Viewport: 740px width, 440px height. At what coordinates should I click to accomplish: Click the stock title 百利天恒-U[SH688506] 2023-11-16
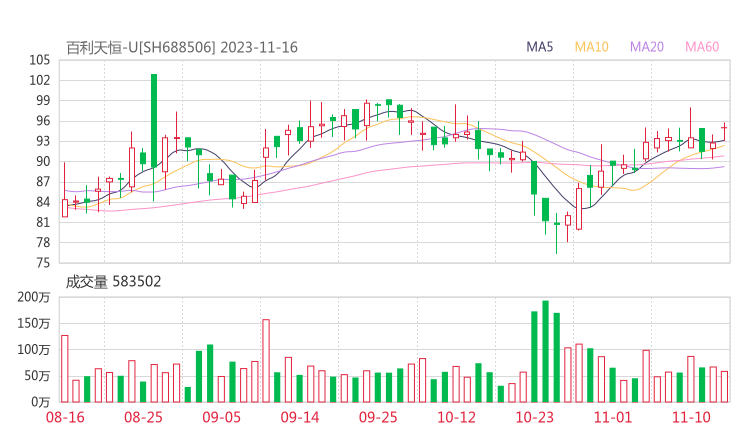(x=182, y=48)
